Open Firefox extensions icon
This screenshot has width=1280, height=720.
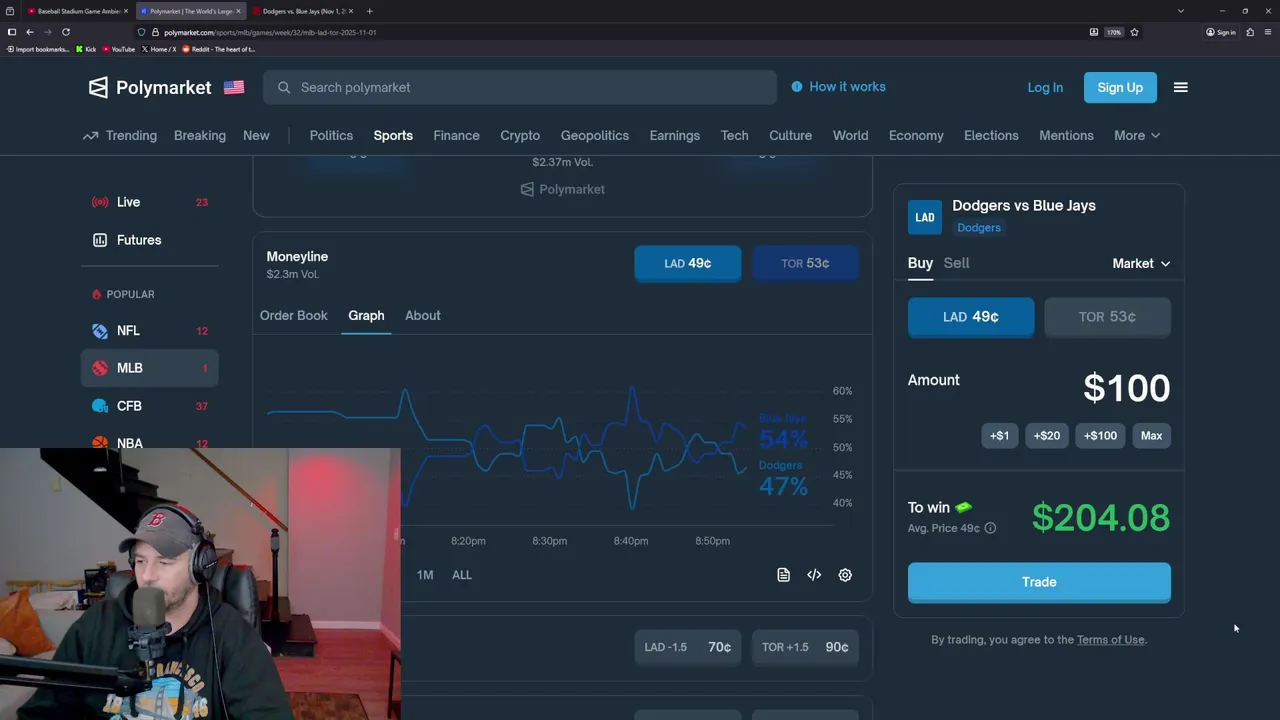click(1250, 32)
